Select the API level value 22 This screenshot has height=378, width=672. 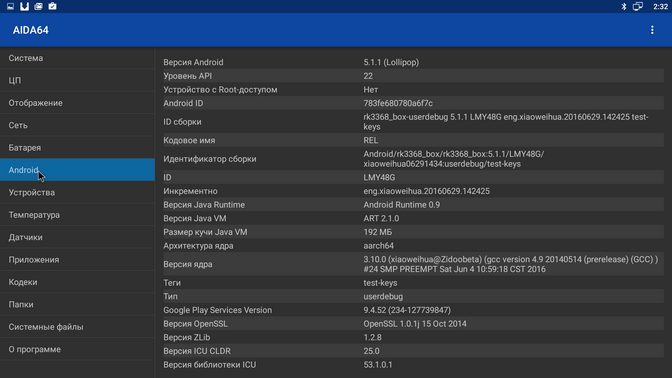[368, 76]
